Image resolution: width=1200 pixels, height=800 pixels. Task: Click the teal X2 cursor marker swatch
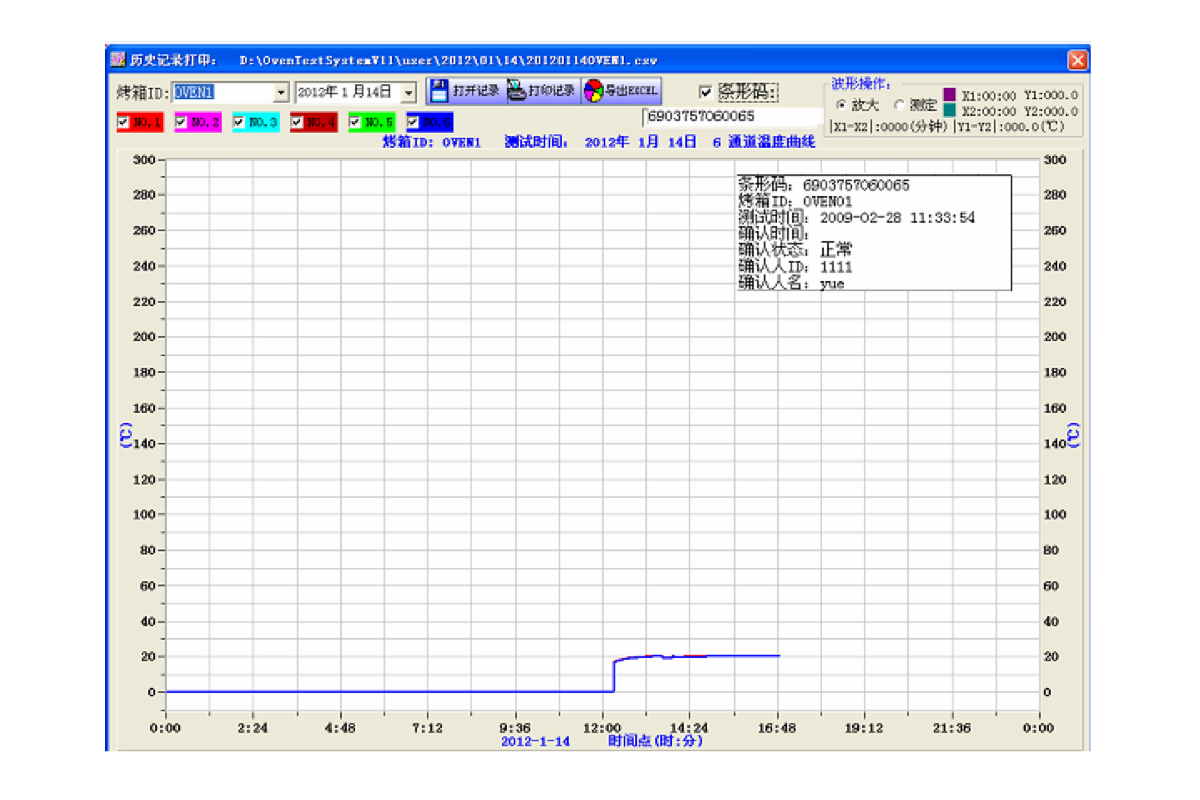coord(949,111)
